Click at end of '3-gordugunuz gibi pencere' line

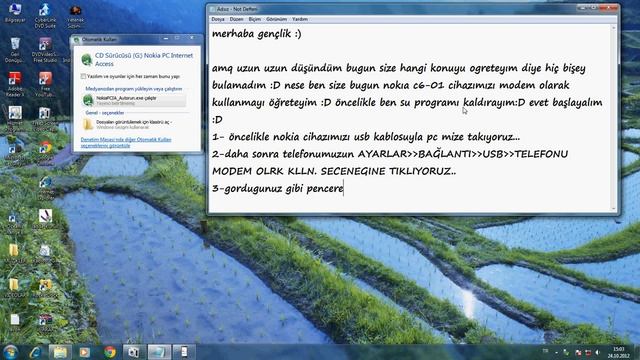click(344, 189)
